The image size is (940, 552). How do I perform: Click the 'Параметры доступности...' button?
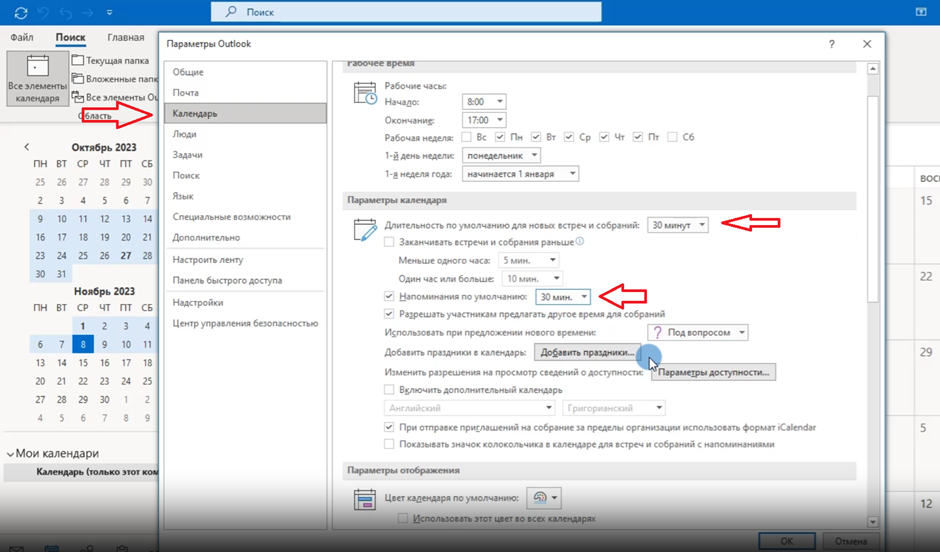[x=713, y=372]
